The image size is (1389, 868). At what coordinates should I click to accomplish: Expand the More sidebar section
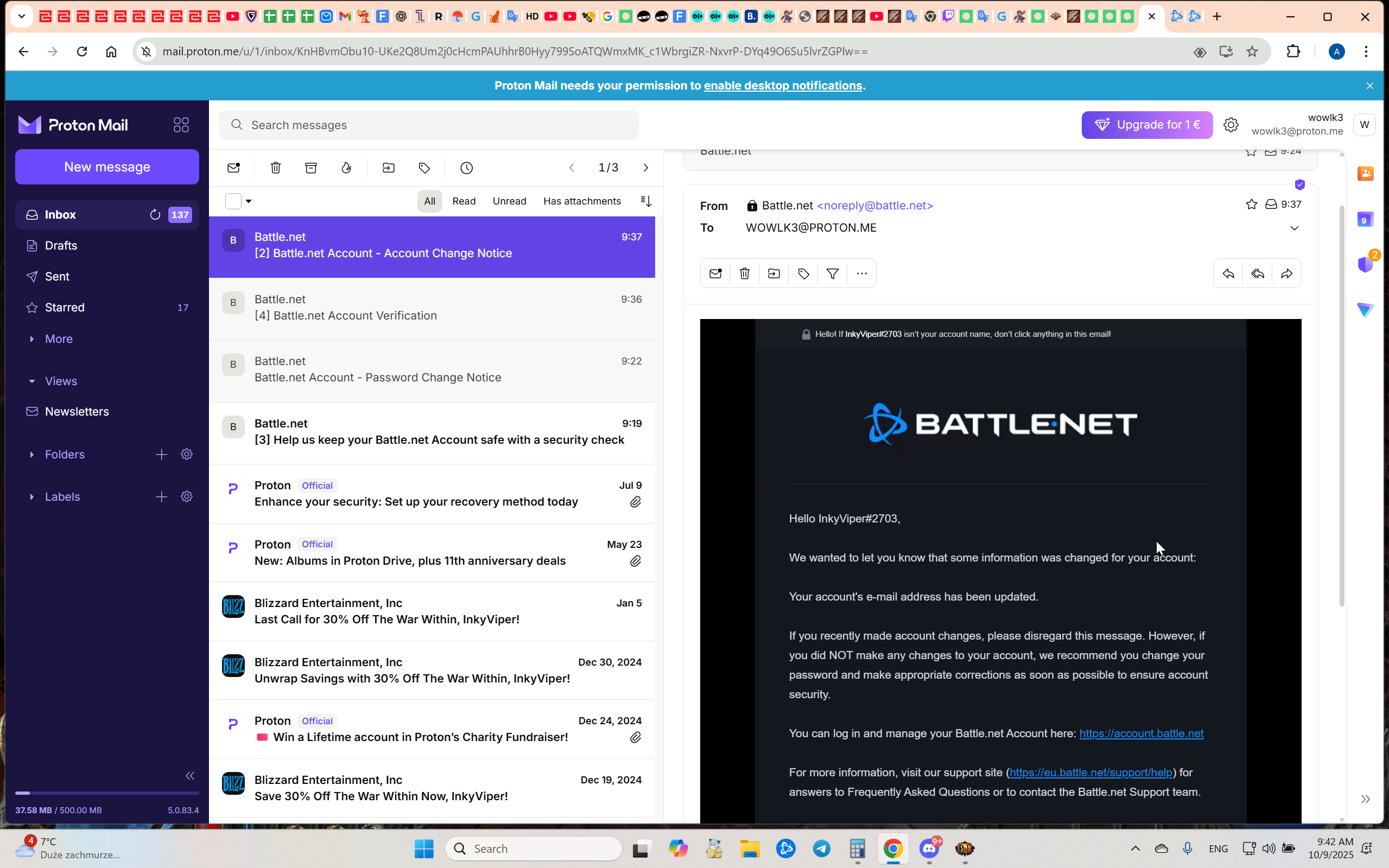coord(58,339)
